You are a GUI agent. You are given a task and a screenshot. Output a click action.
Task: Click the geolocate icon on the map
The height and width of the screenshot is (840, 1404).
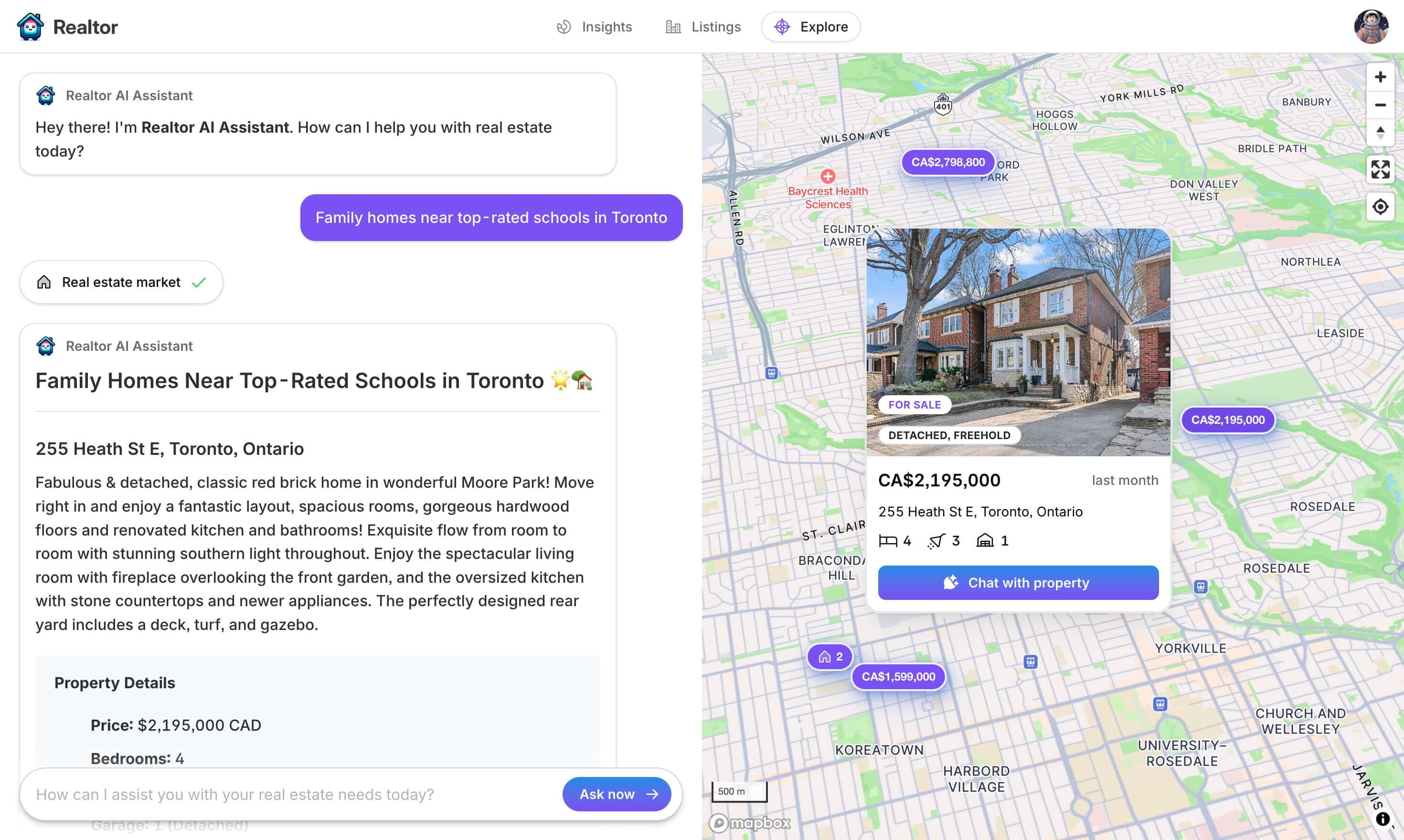(x=1380, y=207)
